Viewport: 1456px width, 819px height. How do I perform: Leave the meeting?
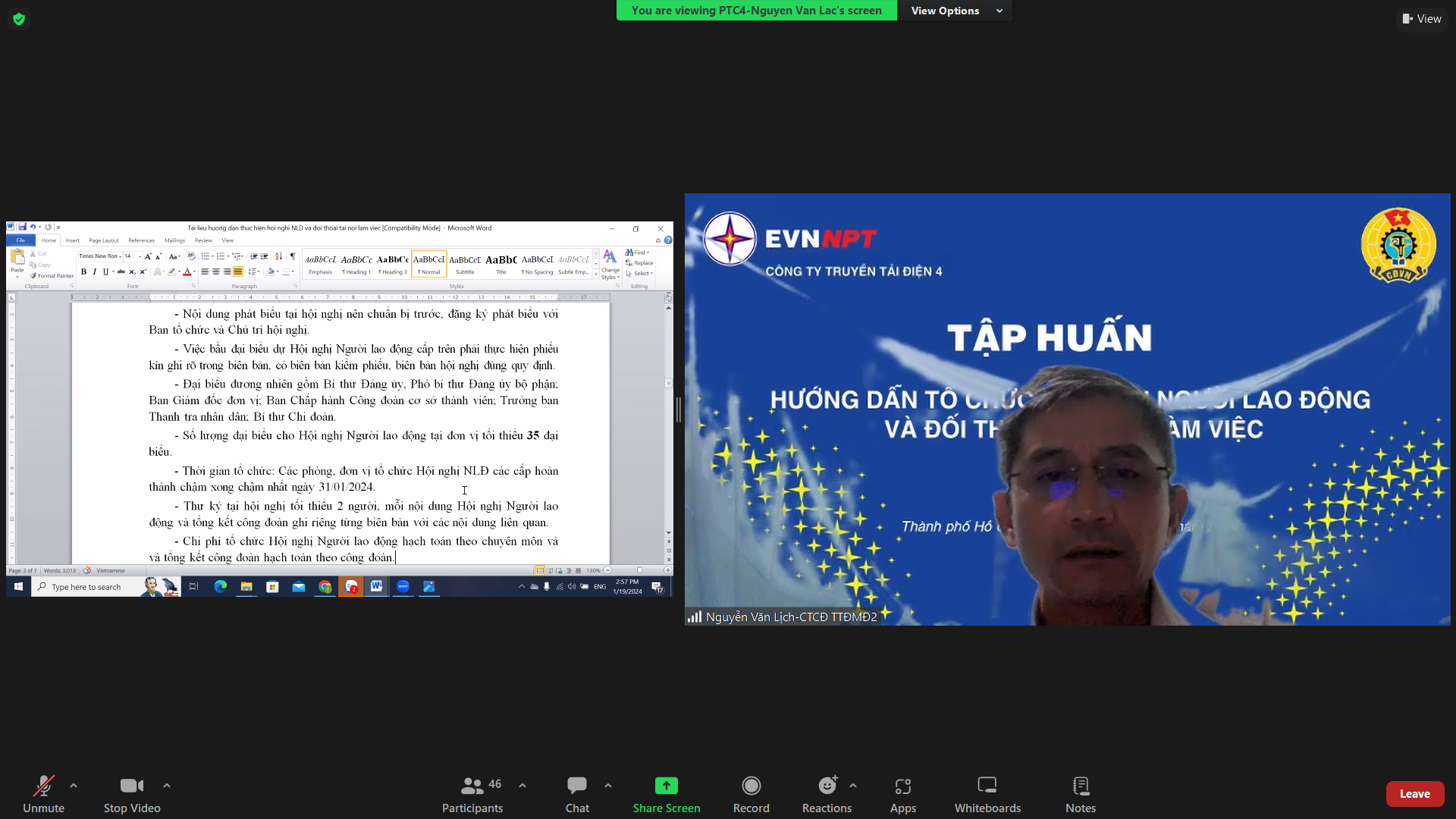[x=1414, y=793]
